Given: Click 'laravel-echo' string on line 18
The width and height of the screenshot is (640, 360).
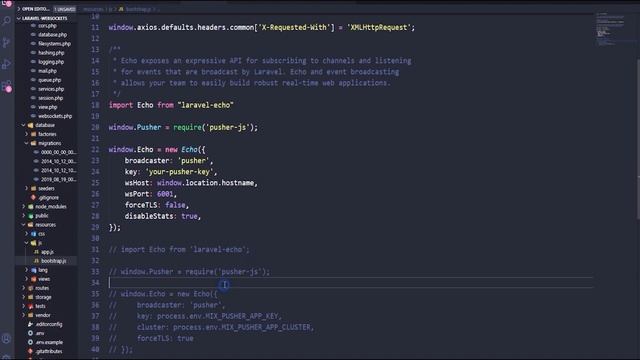Looking at the screenshot, I should [x=206, y=105].
